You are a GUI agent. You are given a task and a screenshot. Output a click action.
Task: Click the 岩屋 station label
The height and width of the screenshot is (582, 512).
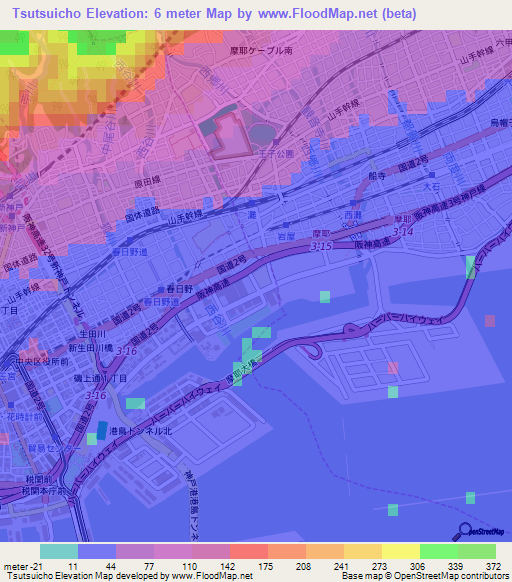(x=286, y=236)
